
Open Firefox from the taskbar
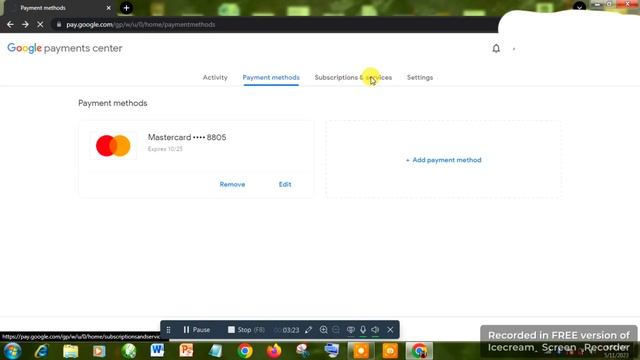coord(274,351)
